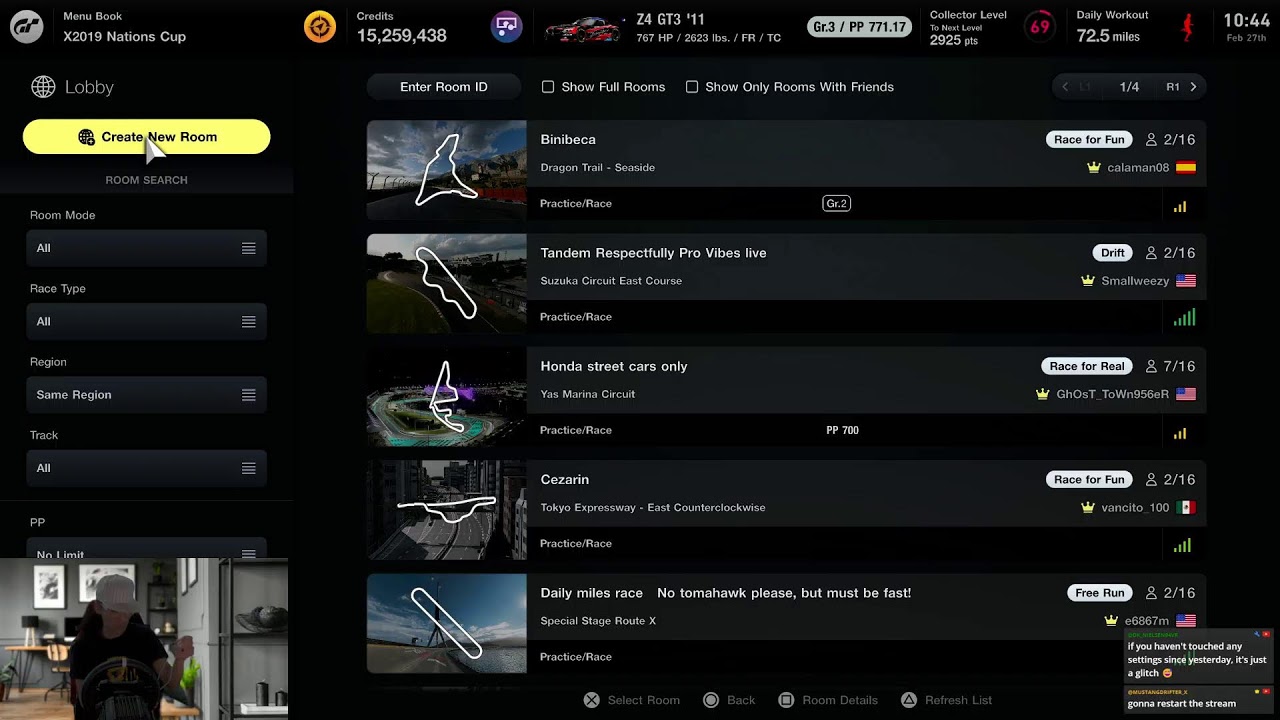The width and height of the screenshot is (1280, 720).
Task: Click the 1/4 page indicator
Action: coord(1129,87)
